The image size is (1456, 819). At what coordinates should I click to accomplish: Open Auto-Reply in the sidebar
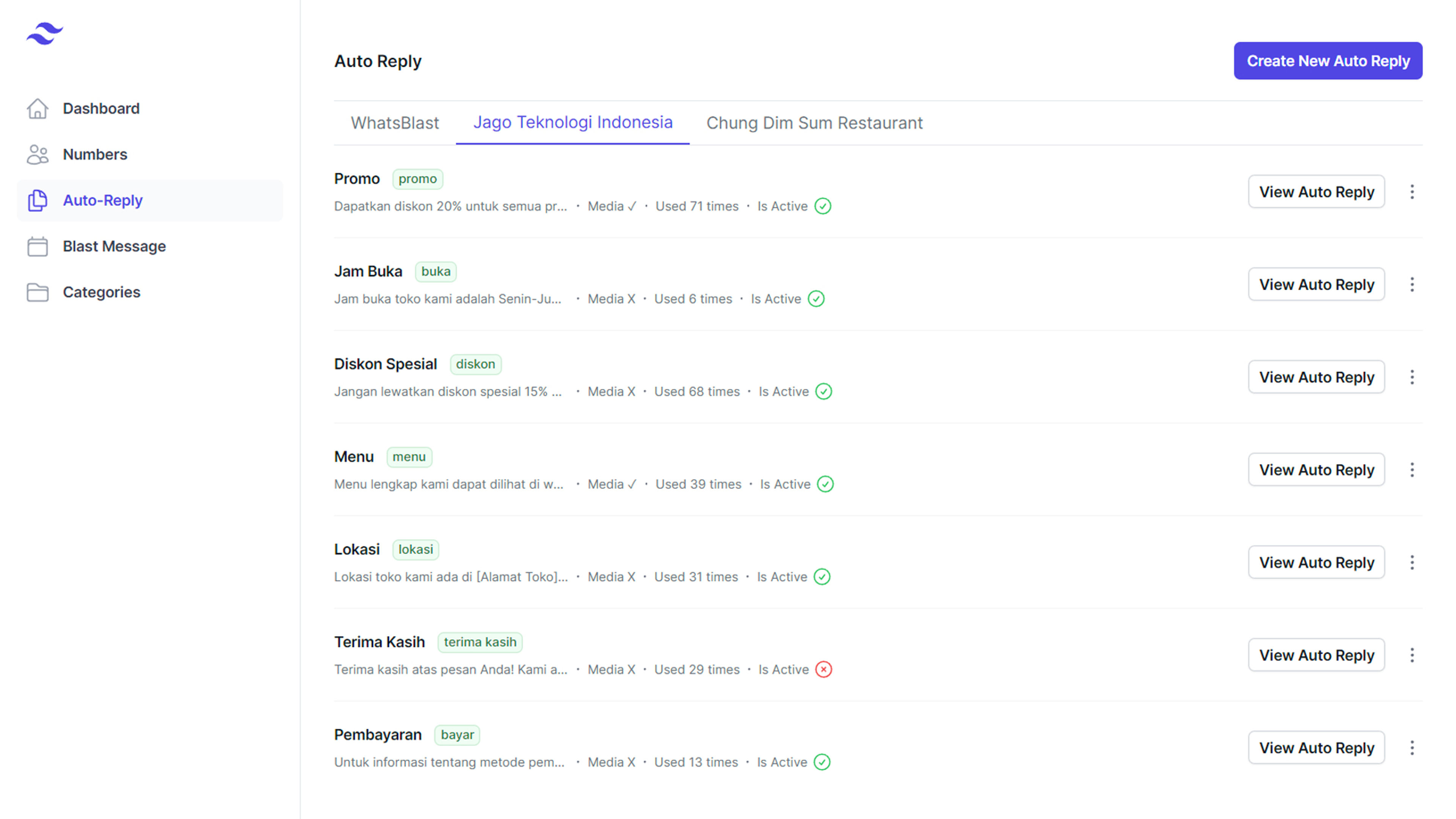pyautogui.click(x=150, y=201)
